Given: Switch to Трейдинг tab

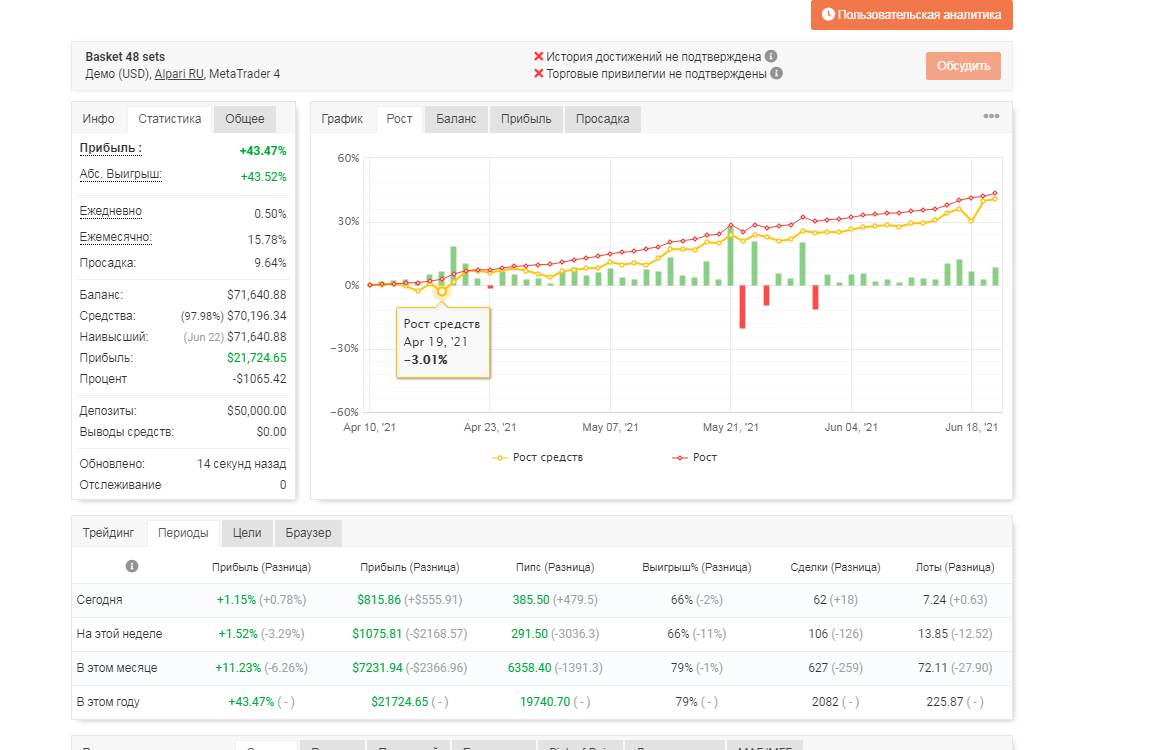Looking at the screenshot, I should coord(108,532).
